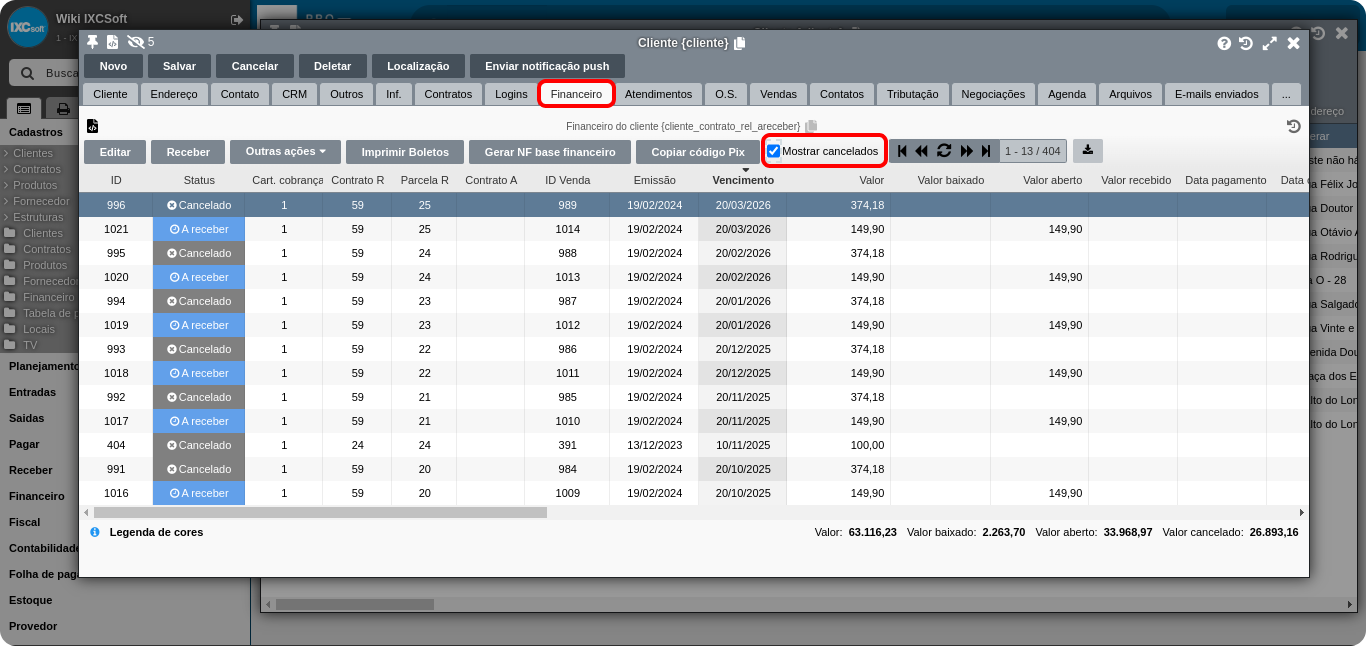
Task: Click the logout icon next to Wiki IXCSoft
Action: 237,19
